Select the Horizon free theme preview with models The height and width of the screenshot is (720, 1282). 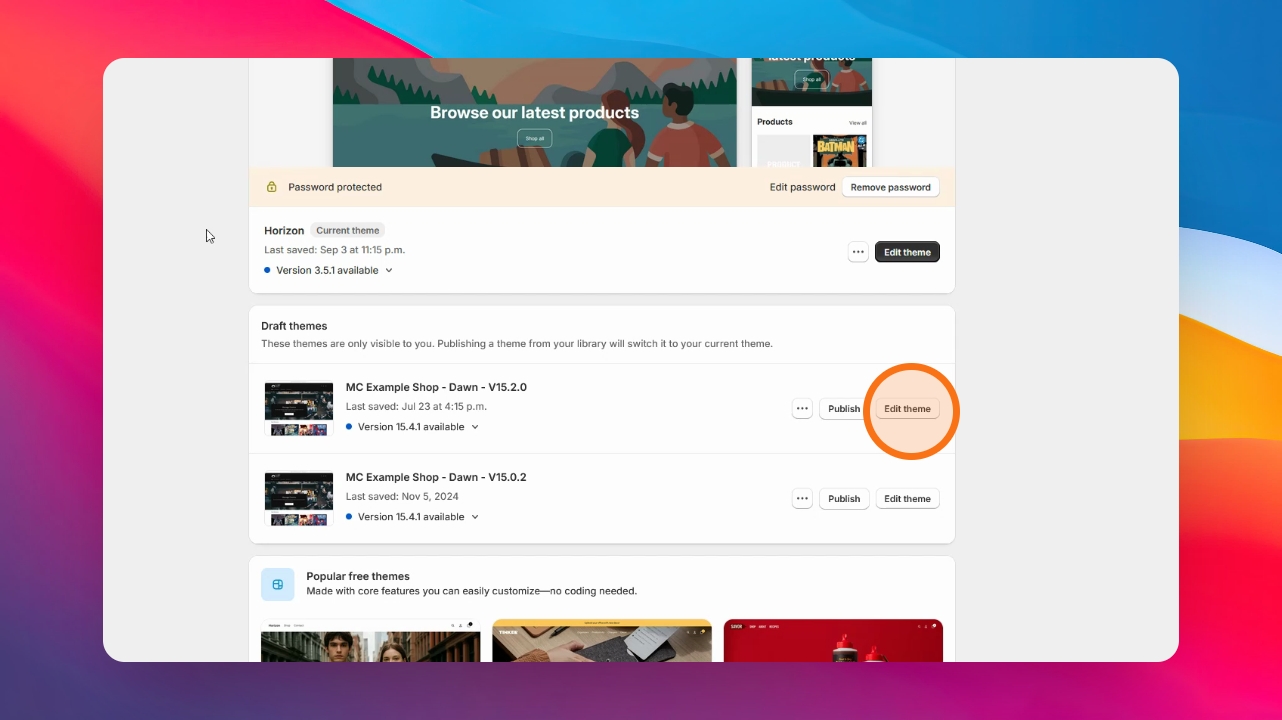click(x=370, y=640)
